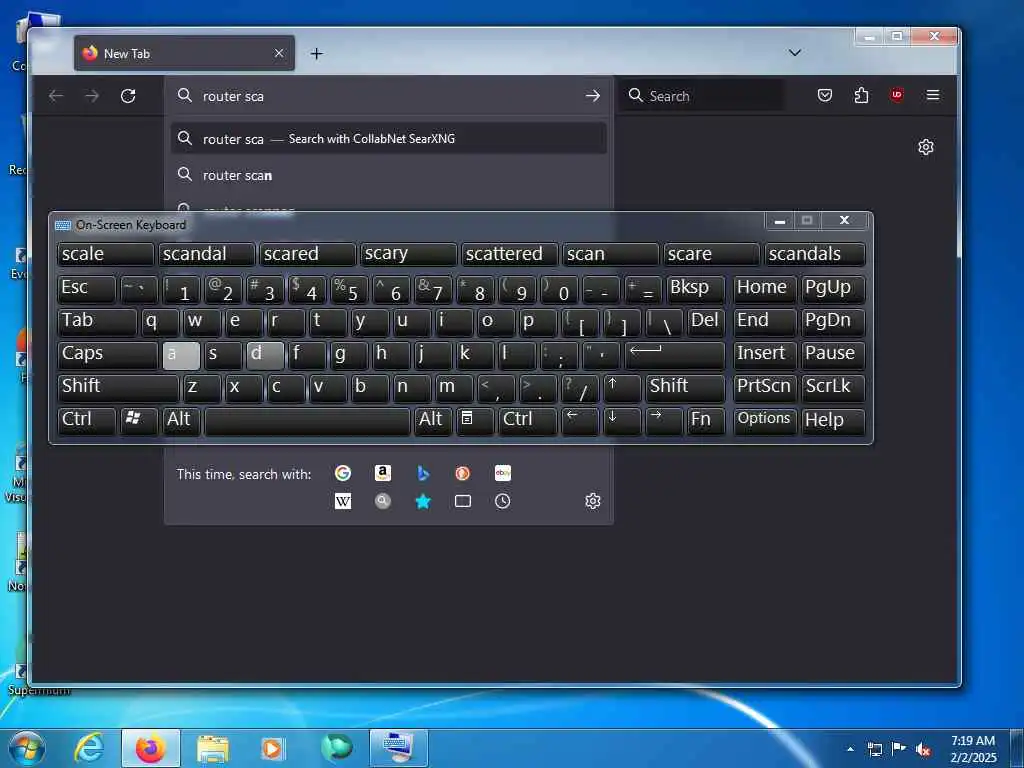Toggle the left Ctrl key
The height and width of the screenshot is (768, 1024).
(x=87, y=421)
